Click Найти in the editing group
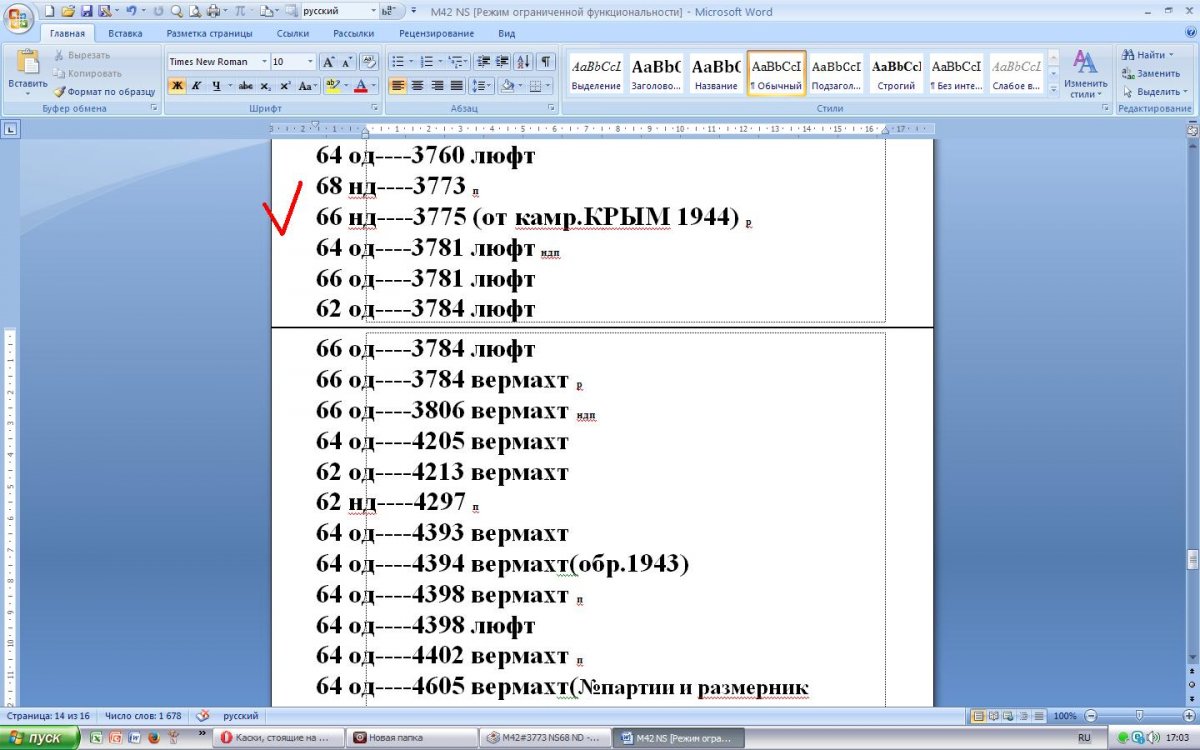The image size is (1200, 750). click(1150, 55)
